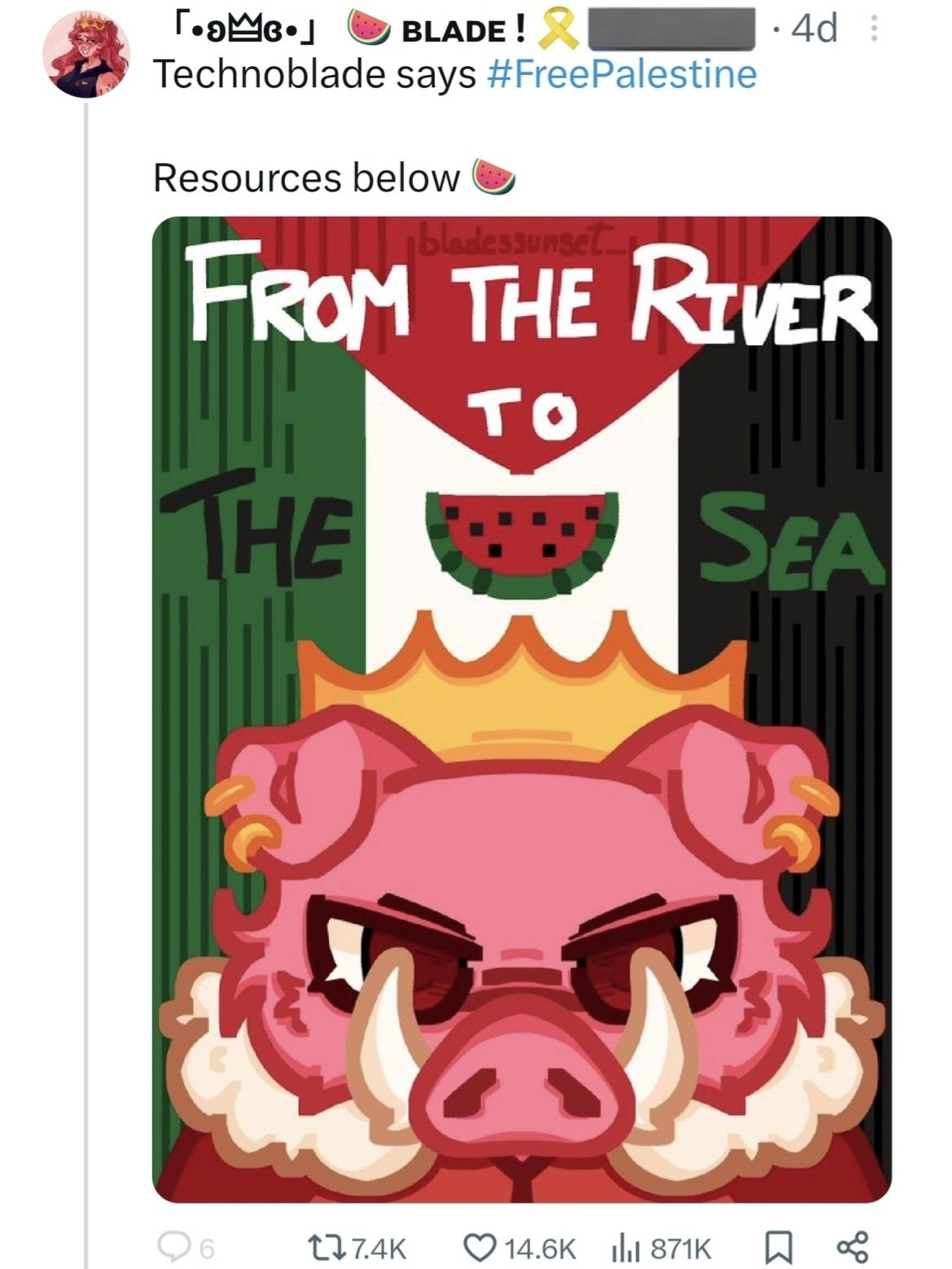Open the From The River artwork image
This screenshot has width=952, height=1269.
(521, 709)
